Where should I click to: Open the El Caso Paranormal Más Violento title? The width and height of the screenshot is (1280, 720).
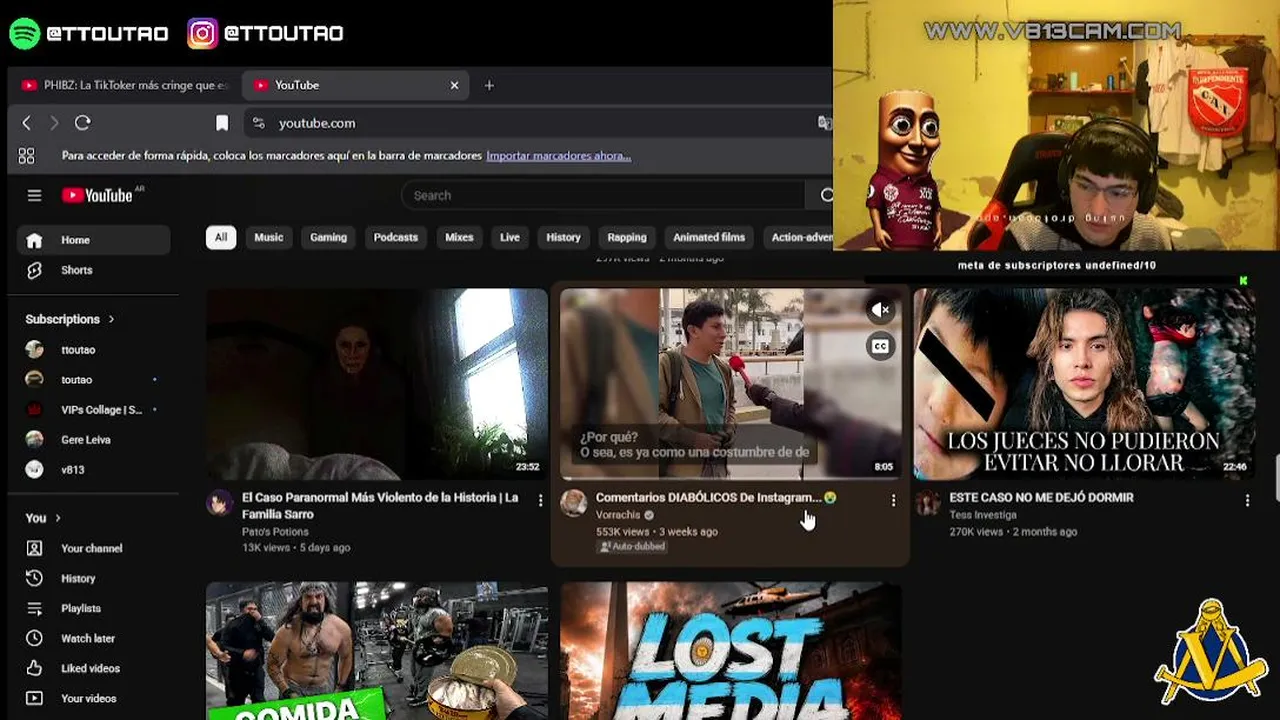pos(380,505)
